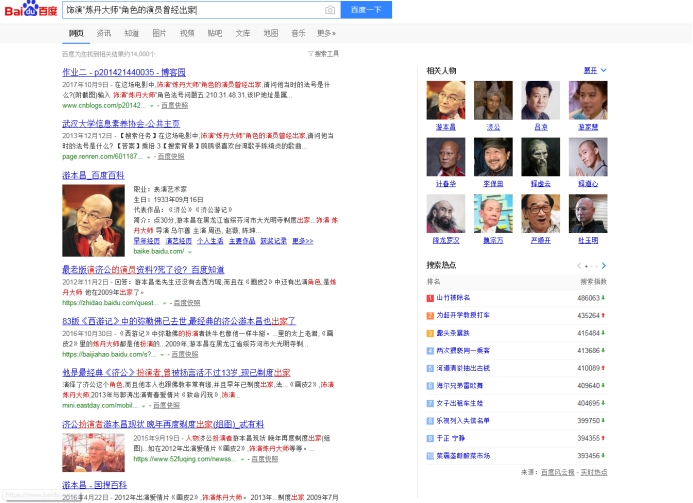Open 魏宗万 portrait in 相关人物
This screenshot has width=693, height=503.
(x=493, y=213)
